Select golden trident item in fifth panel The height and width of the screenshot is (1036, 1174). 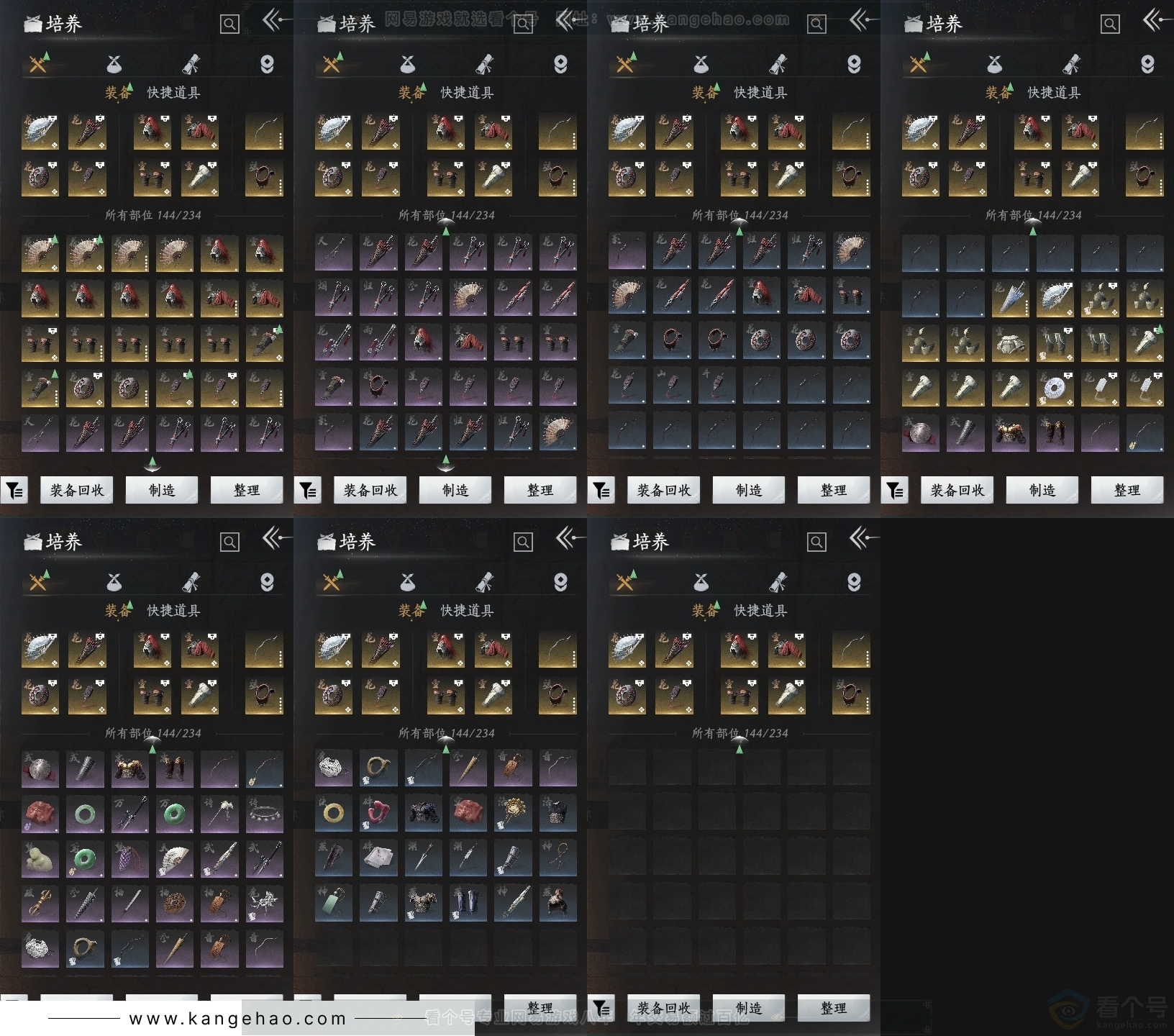click(x=40, y=904)
